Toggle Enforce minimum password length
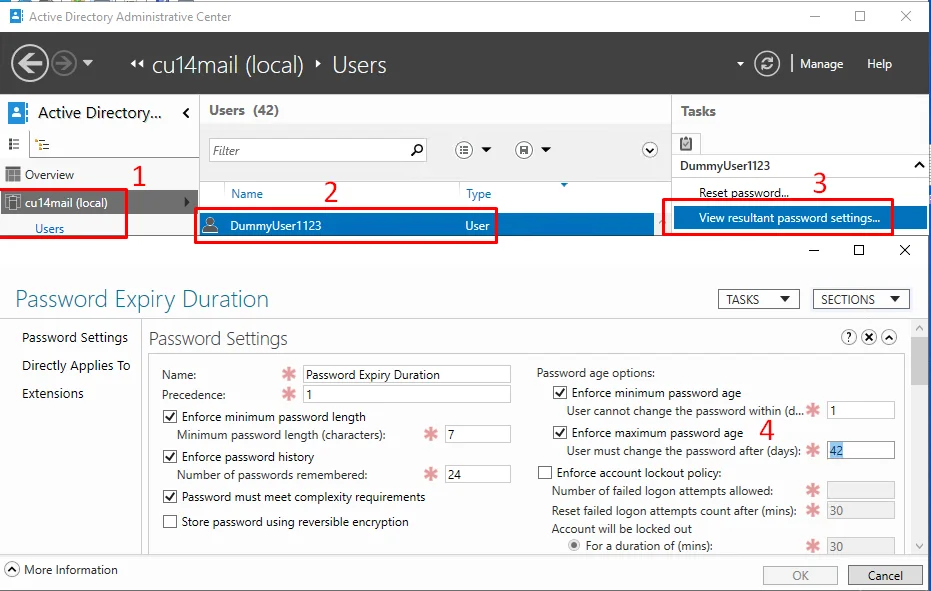The height and width of the screenshot is (591, 931). [170, 416]
